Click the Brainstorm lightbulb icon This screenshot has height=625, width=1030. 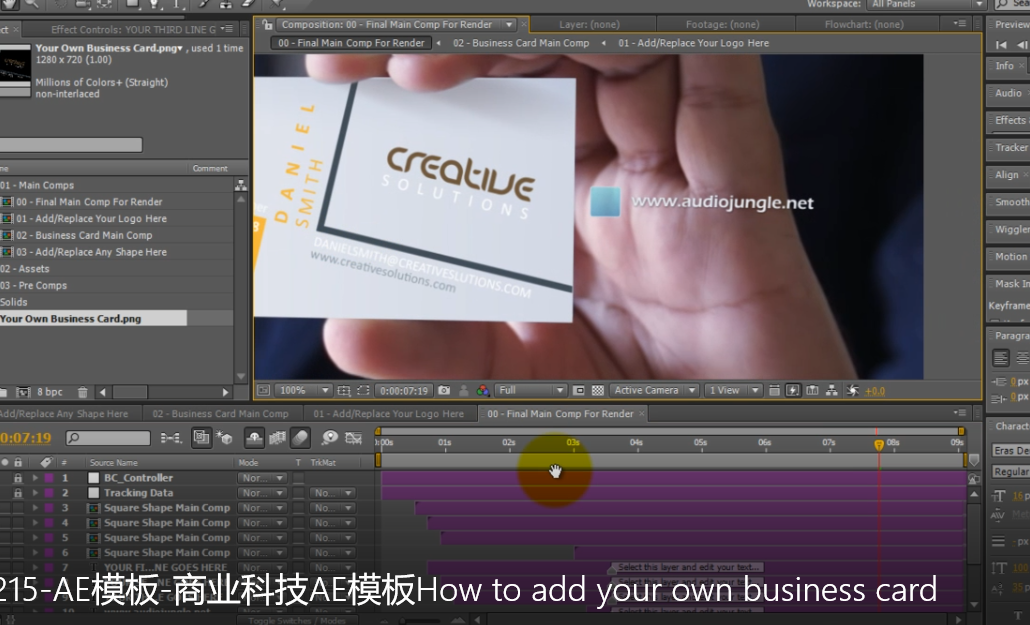[x=329, y=438]
